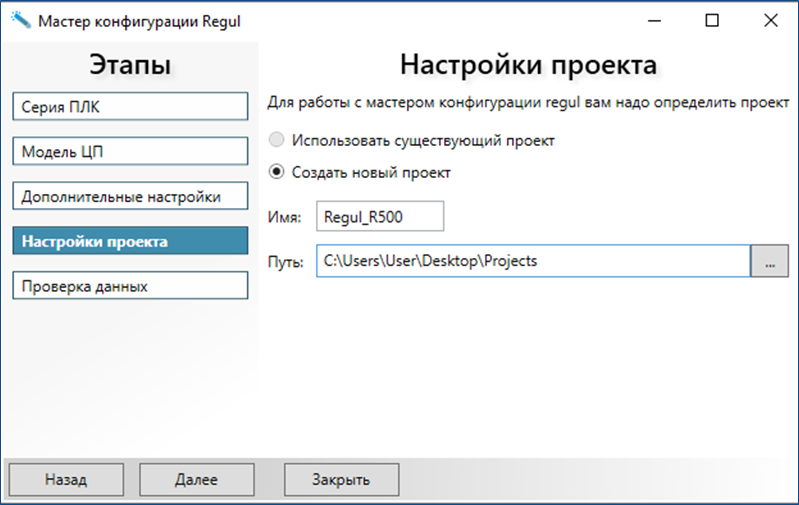The width and height of the screenshot is (799, 505).
Task: Choose 'Создать новый проект' radio button
Action: click(277, 172)
